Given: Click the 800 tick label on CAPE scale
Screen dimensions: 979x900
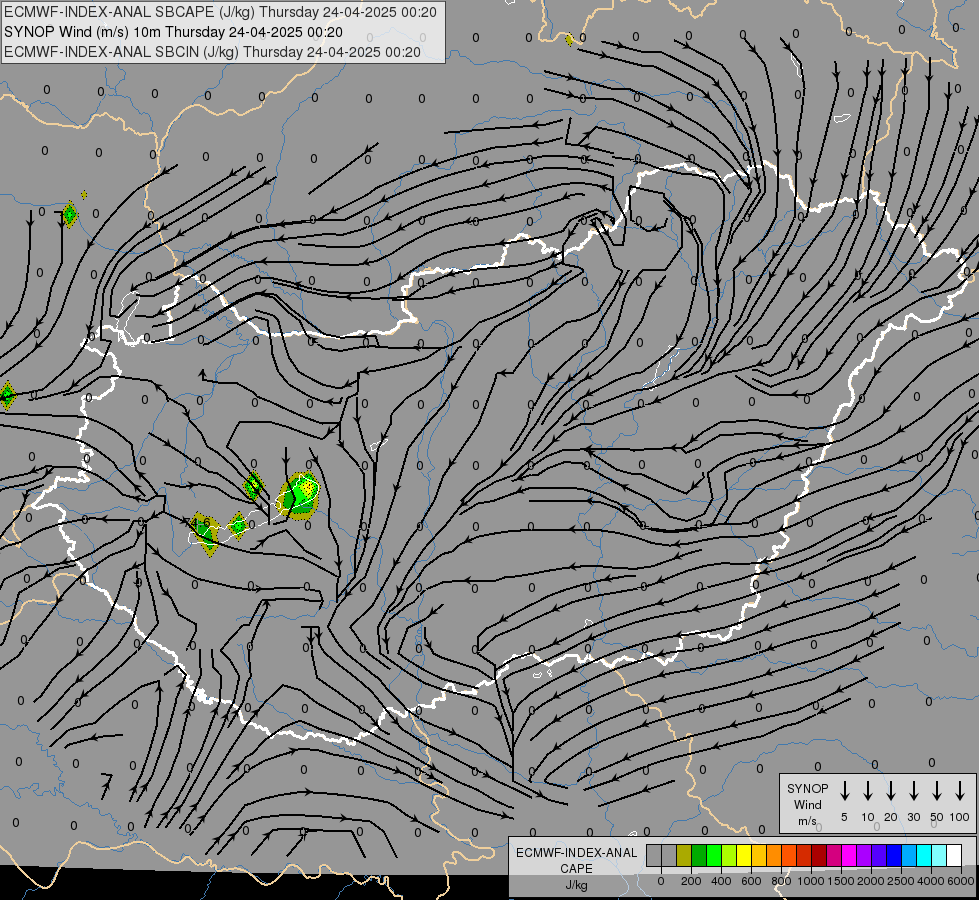Looking at the screenshot, I should point(781,881).
